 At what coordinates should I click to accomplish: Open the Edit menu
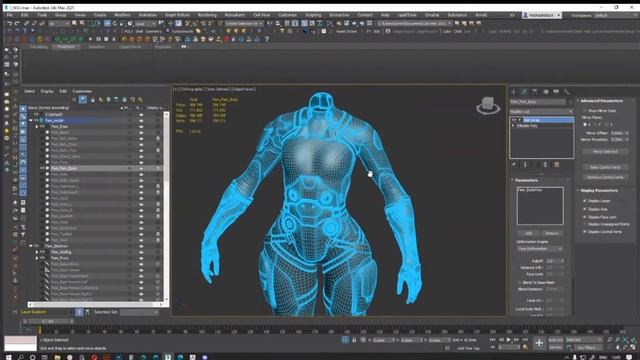point(24,15)
